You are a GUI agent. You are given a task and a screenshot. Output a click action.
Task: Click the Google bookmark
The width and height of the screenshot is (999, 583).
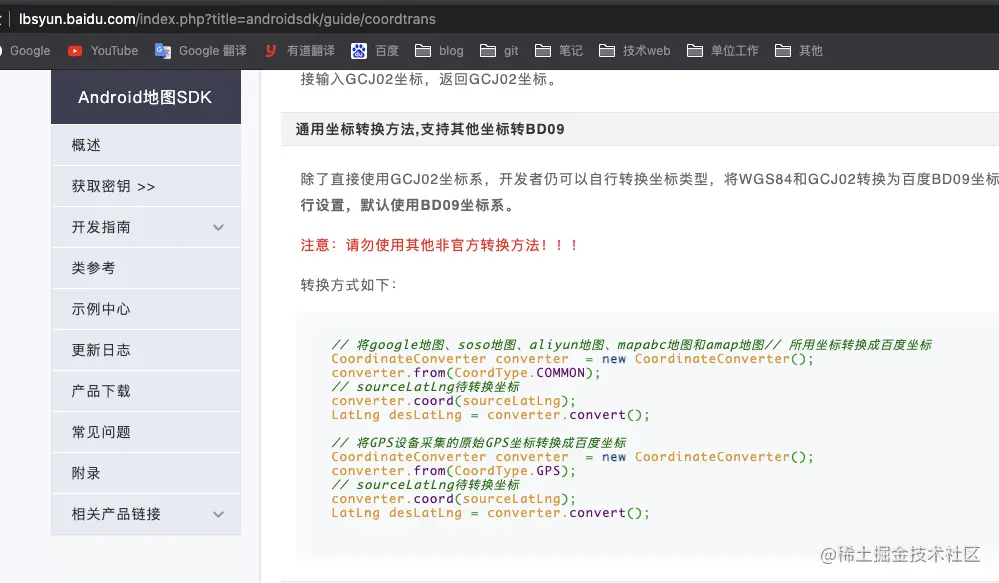[x=25, y=51]
